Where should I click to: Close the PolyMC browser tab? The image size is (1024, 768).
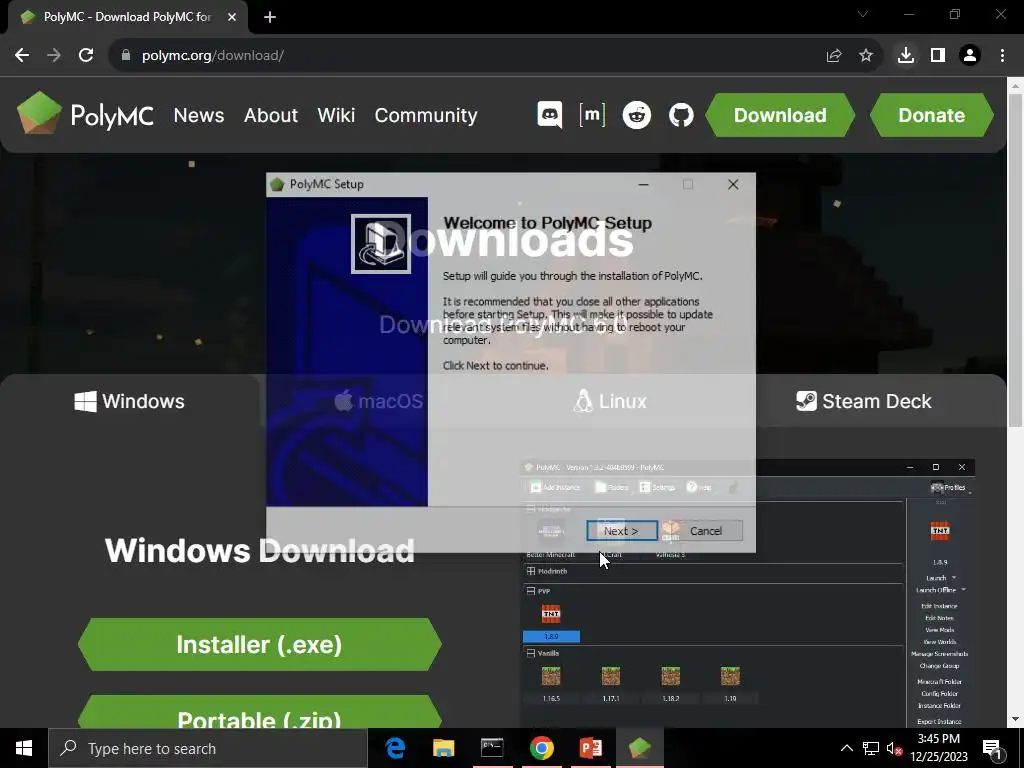232,17
